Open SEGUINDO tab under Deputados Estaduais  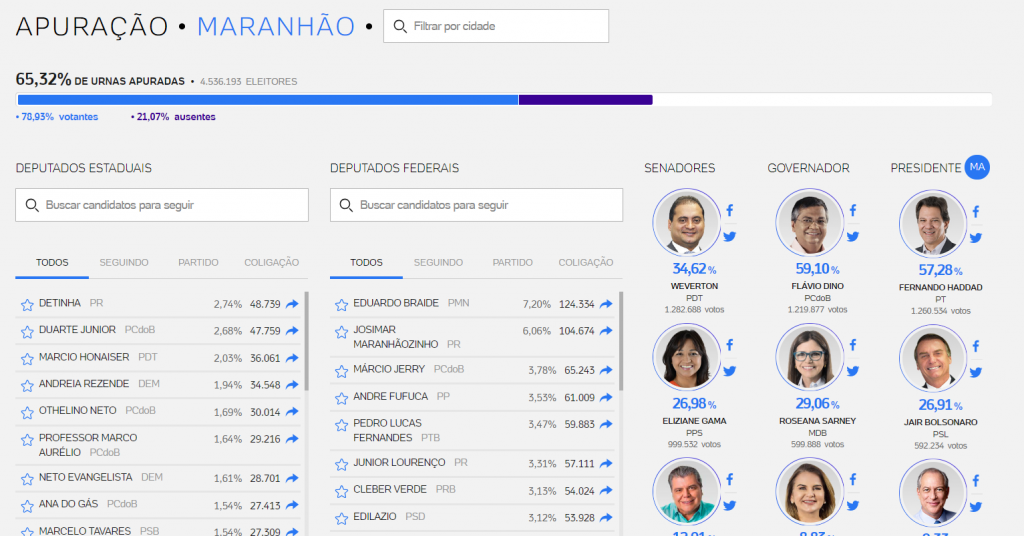pyautogui.click(x=124, y=262)
